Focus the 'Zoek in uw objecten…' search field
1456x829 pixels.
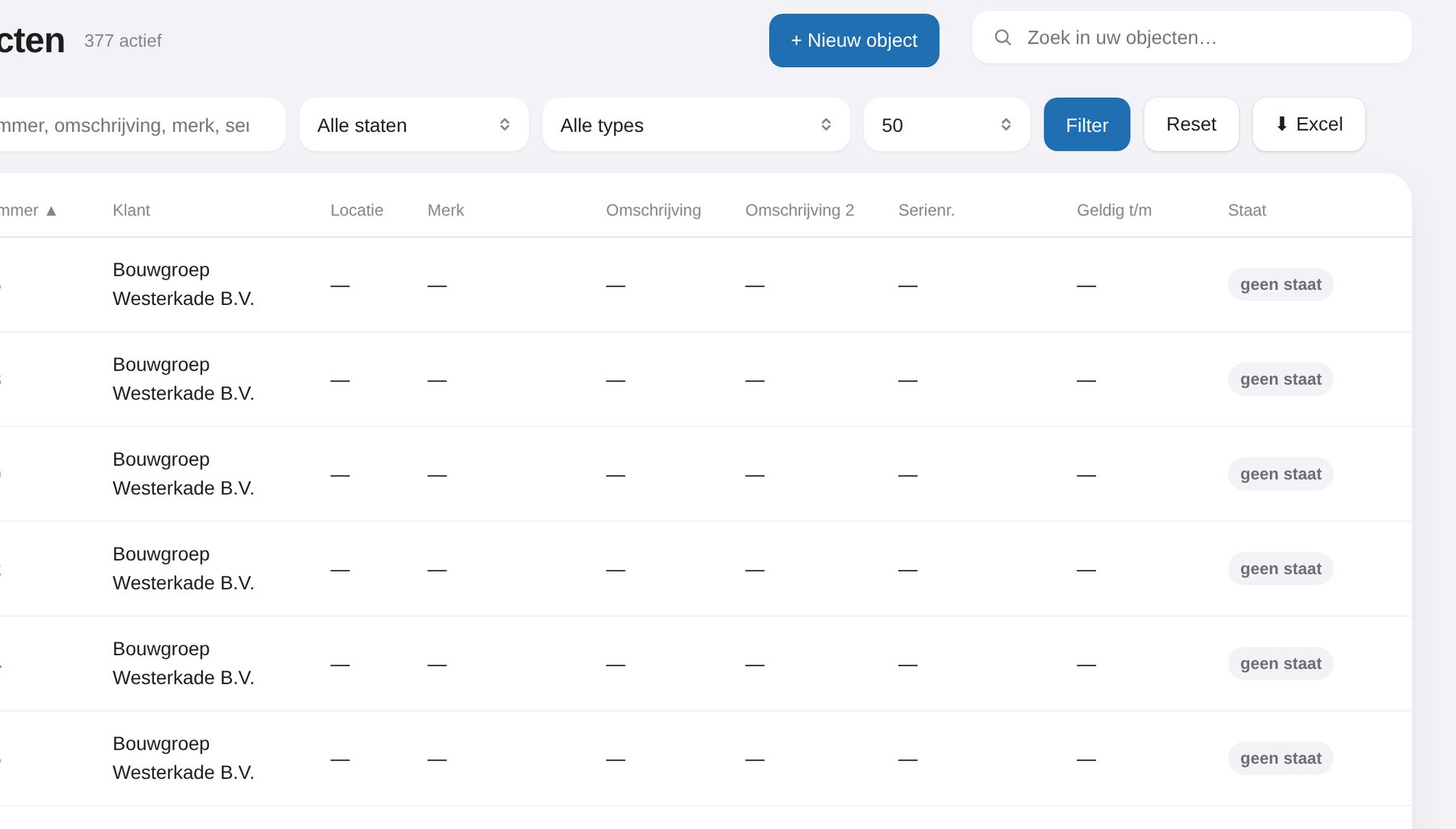point(1191,37)
